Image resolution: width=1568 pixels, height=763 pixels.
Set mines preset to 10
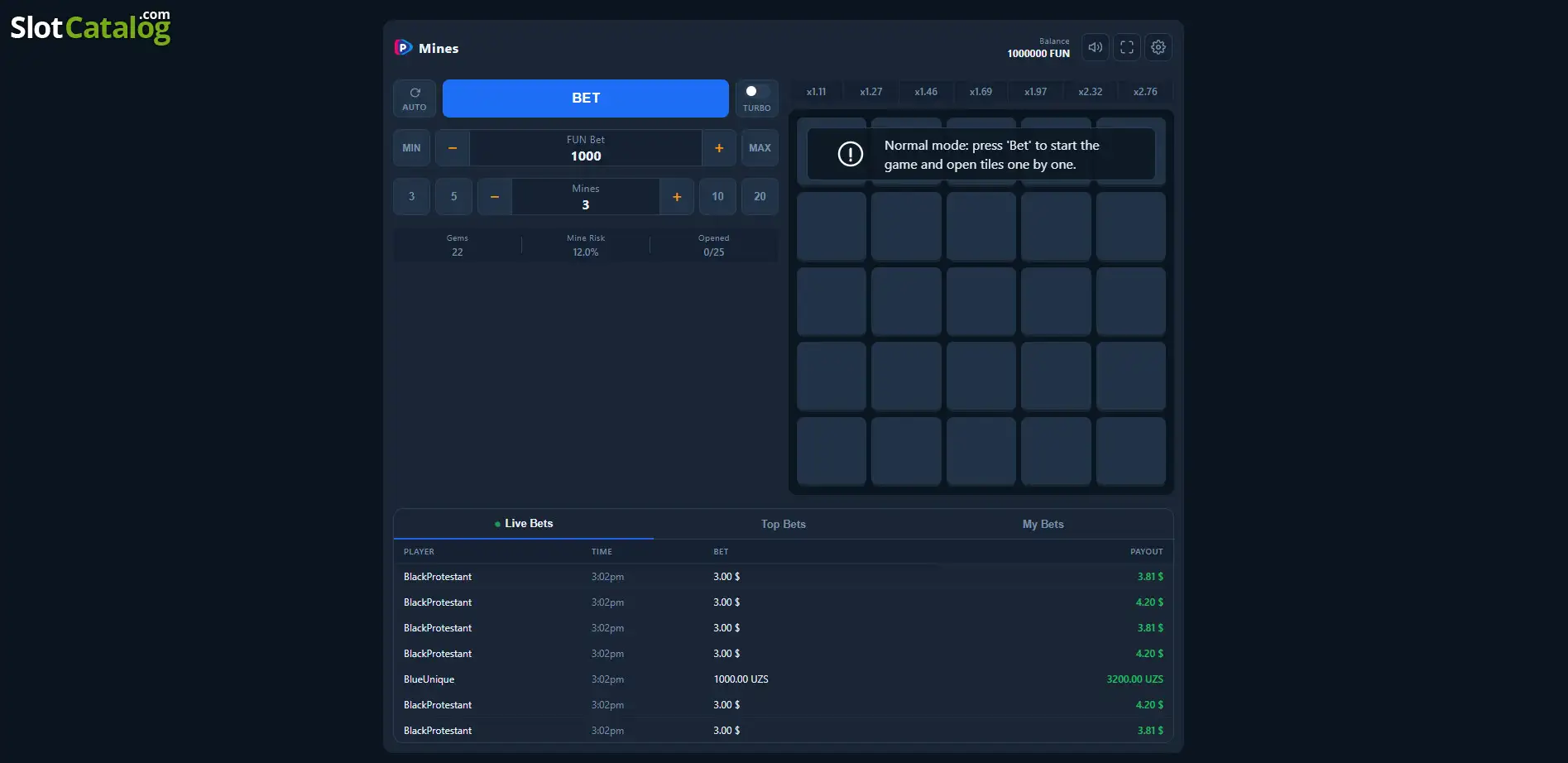[x=717, y=197]
